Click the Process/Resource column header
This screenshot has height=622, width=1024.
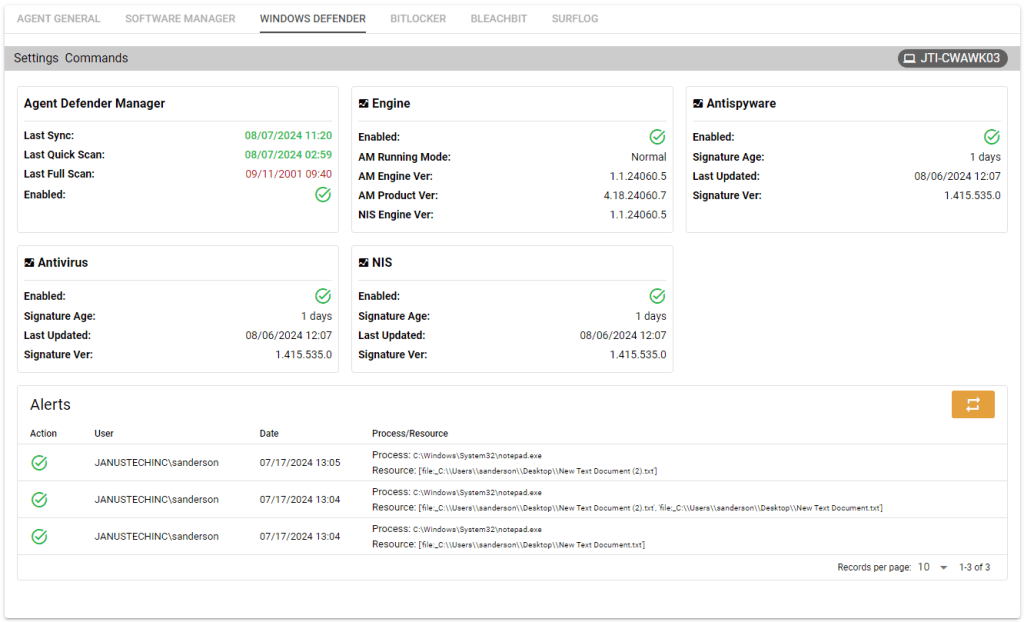click(x=410, y=433)
